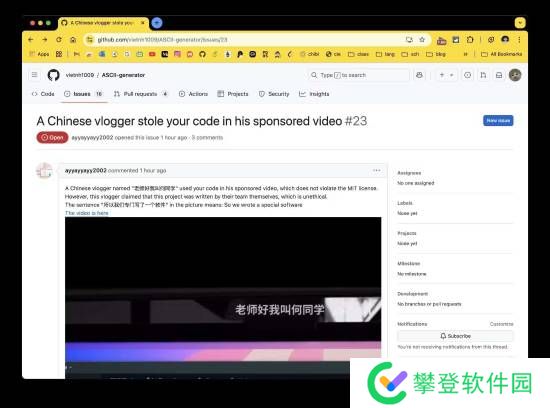Open the GitHub hamburger navigation menu
Image resolution: width=550 pixels, height=408 pixels.
pyautogui.click(x=34, y=75)
